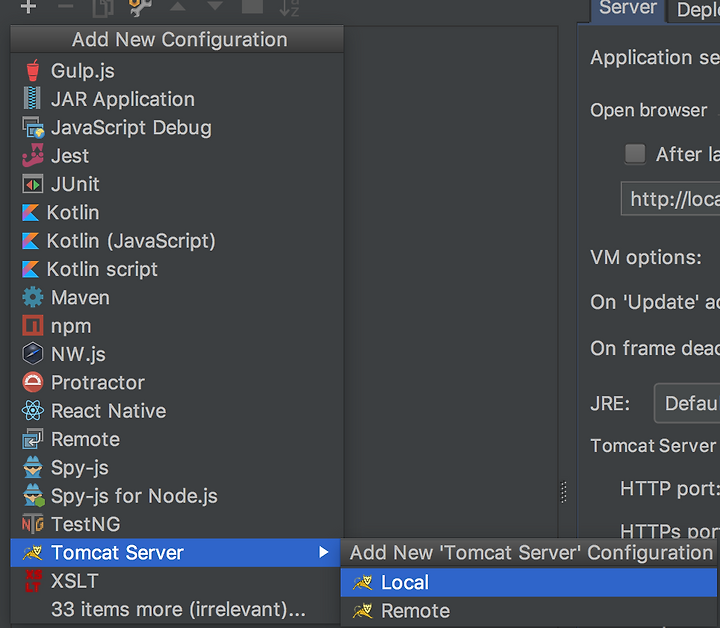Click the icon beside the Remote list entry
This screenshot has width=720, height=628.
click(33, 439)
